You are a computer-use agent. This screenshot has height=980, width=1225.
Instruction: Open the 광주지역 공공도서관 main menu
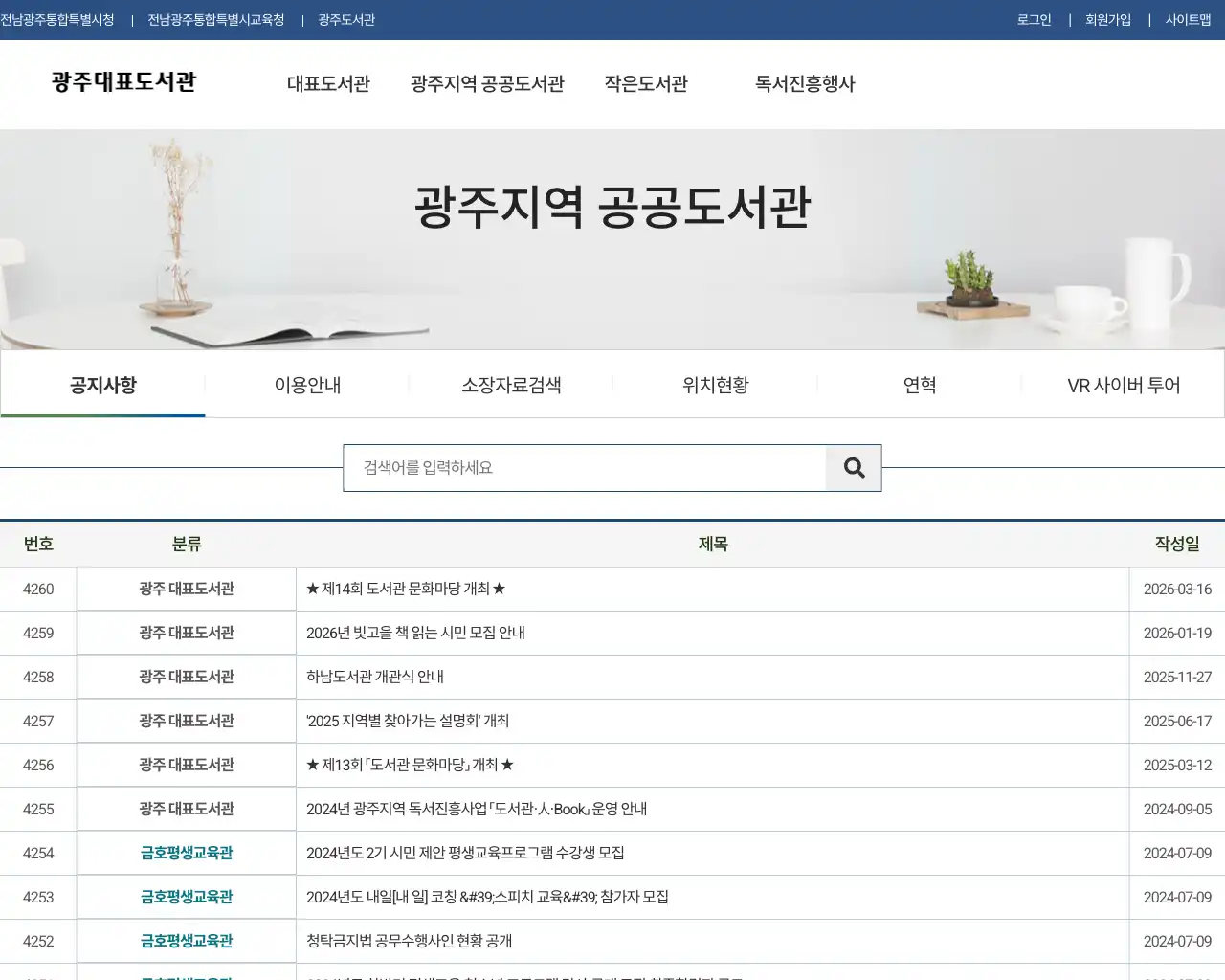click(487, 84)
